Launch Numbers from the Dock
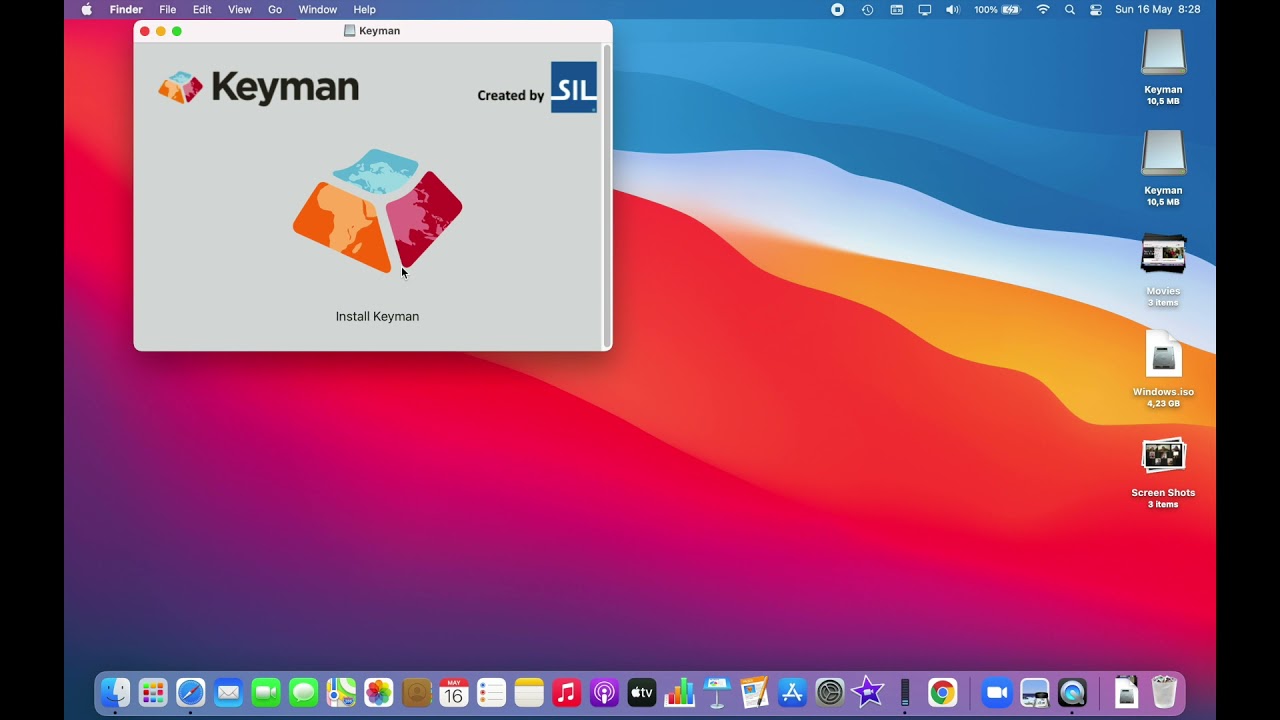Viewport: 1280px width, 720px height. [x=679, y=692]
